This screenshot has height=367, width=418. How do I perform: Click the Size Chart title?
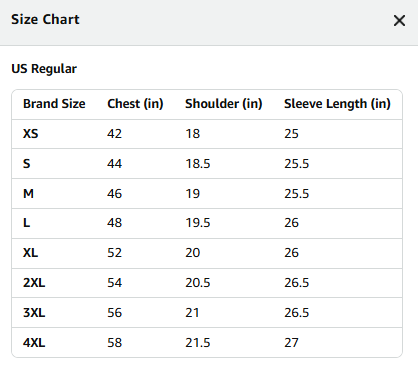[x=45, y=19]
